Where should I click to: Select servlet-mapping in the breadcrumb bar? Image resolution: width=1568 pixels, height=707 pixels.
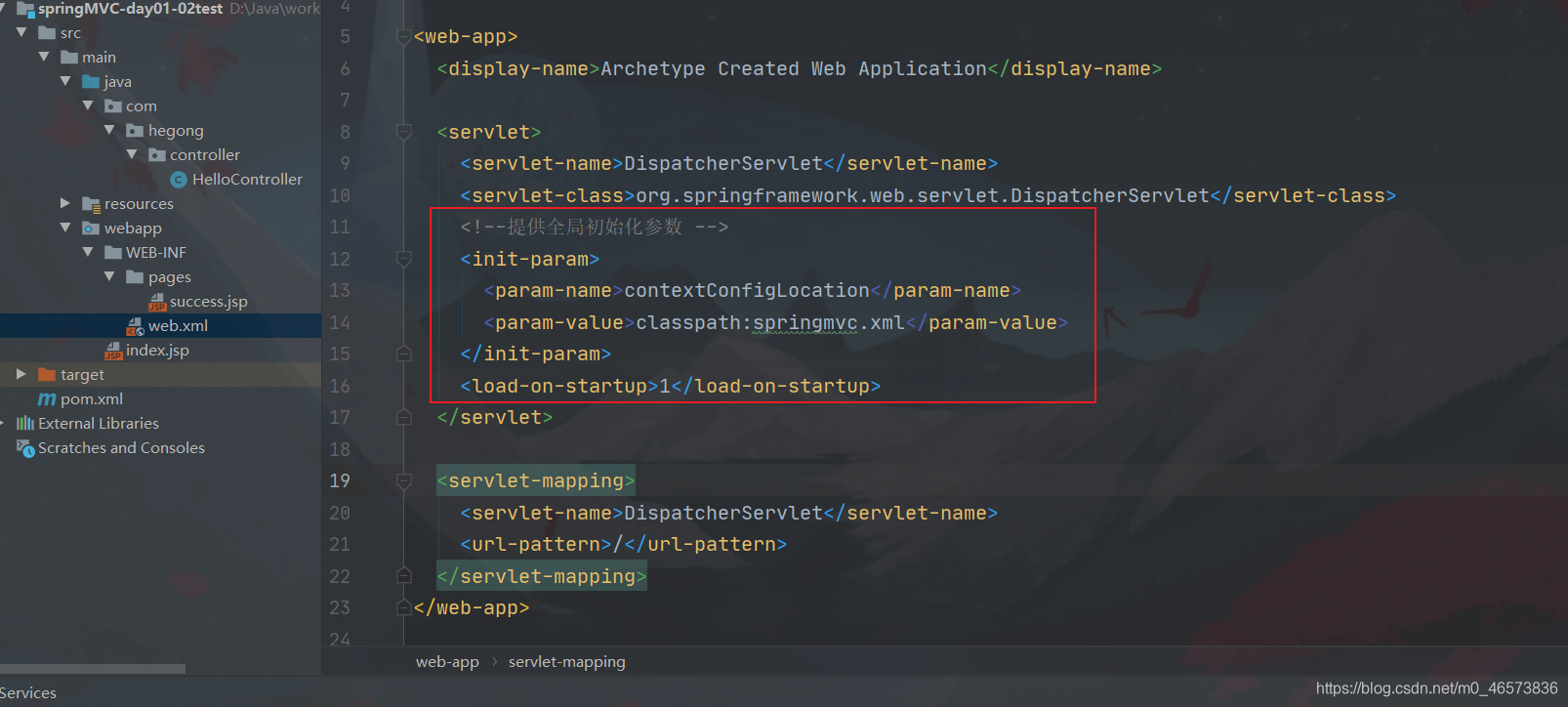pos(566,661)
